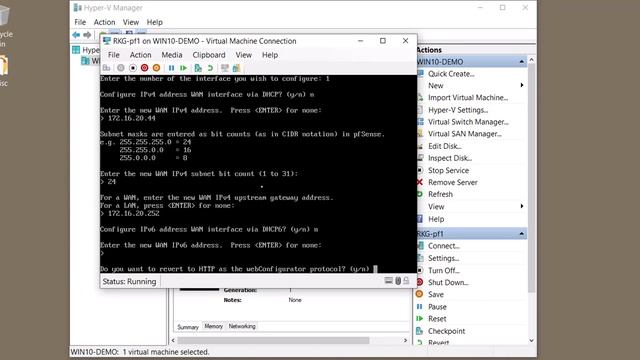Image resolution: width=640 pixels, height=360 pixels.
Task: Go forward with Hyper-V Manager's forward arrow
Action: point(87,35)
